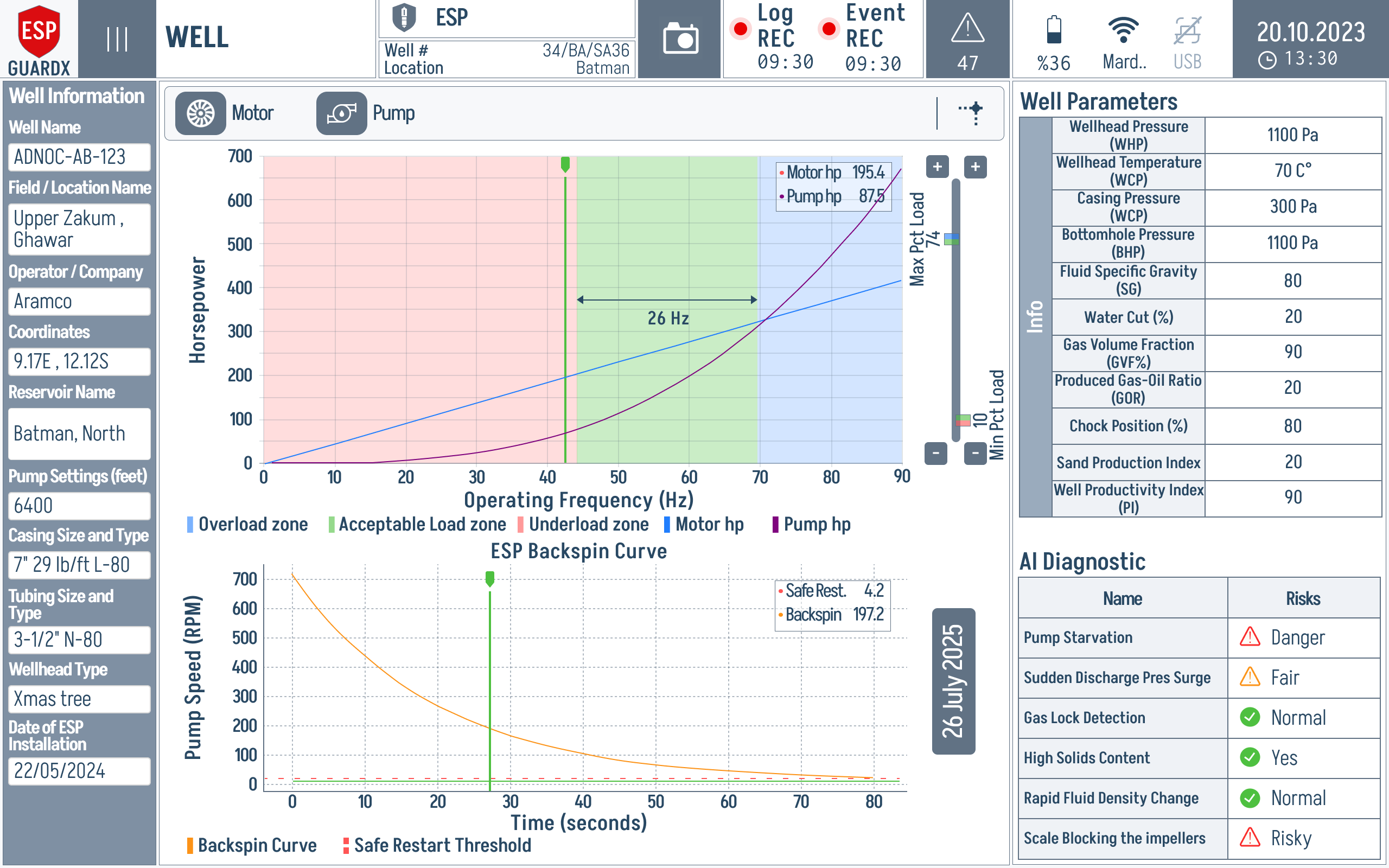Edit the Field Location Name field
Screen dimensions: 1389x868
pos(79,229)
